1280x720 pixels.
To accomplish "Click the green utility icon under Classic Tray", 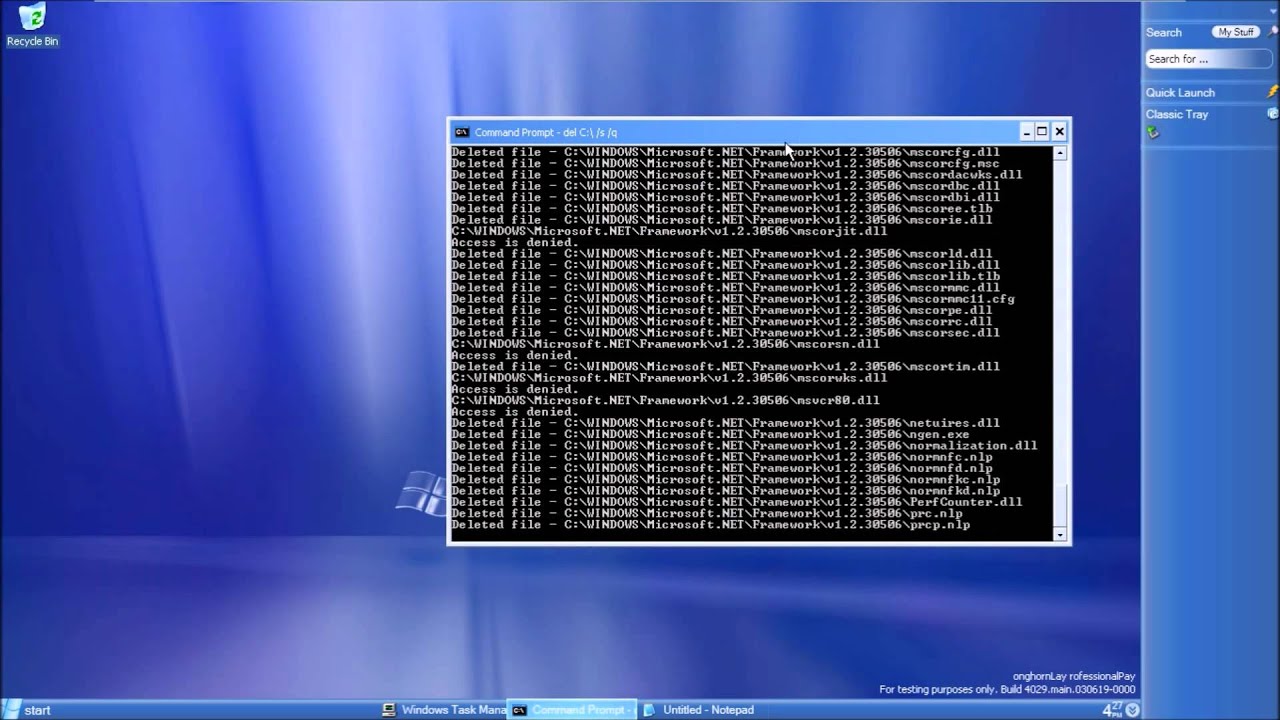I will [x=1152, y=130].
